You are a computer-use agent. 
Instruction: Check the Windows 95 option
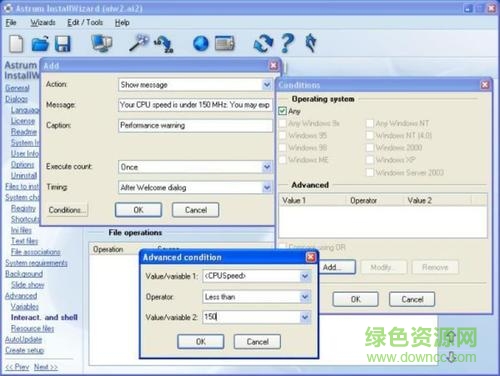click(282, 135)
